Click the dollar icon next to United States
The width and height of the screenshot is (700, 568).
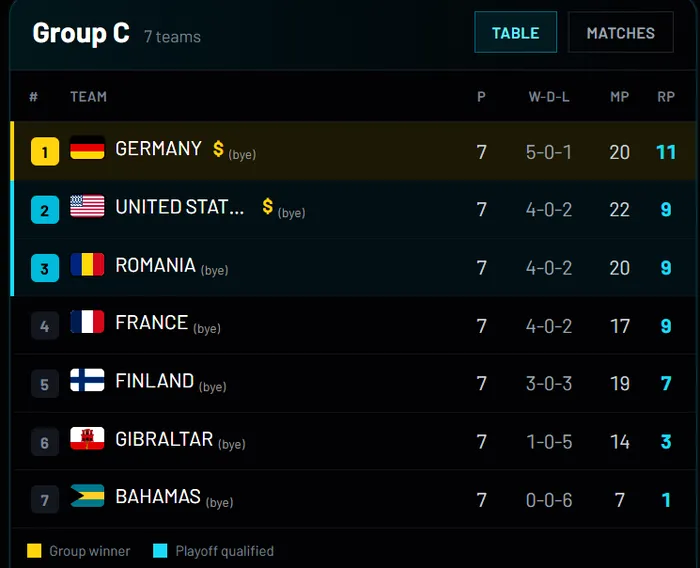[x=267, y=206]
